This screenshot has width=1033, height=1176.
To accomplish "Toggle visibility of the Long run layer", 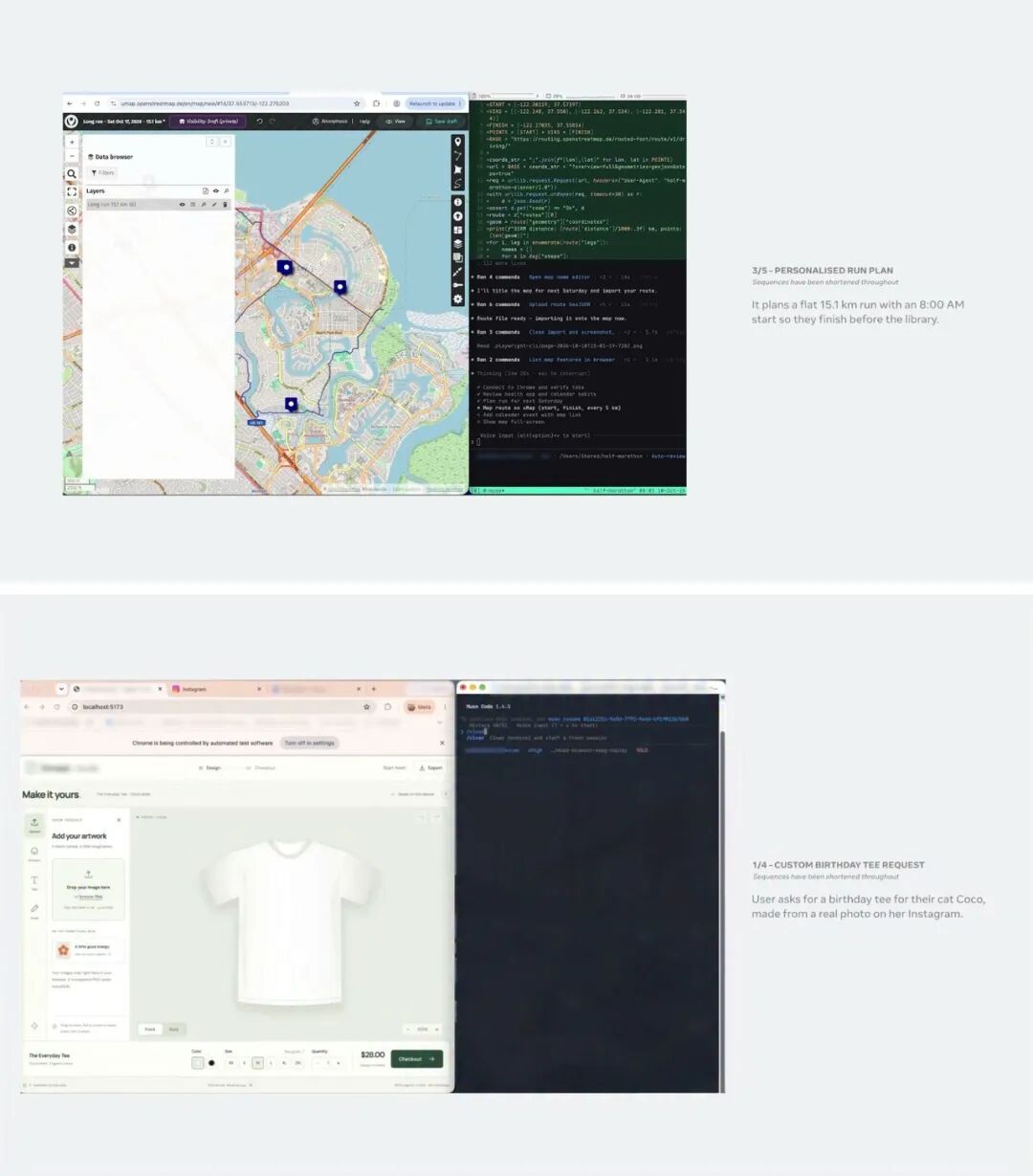I will click(x=182, y=205).
